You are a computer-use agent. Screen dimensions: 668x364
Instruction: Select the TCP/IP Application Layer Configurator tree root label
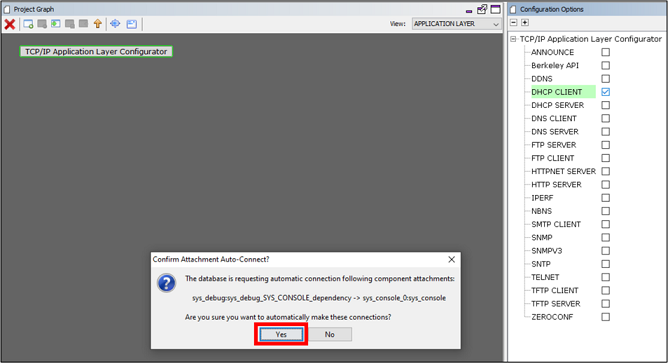coord(590,39)
